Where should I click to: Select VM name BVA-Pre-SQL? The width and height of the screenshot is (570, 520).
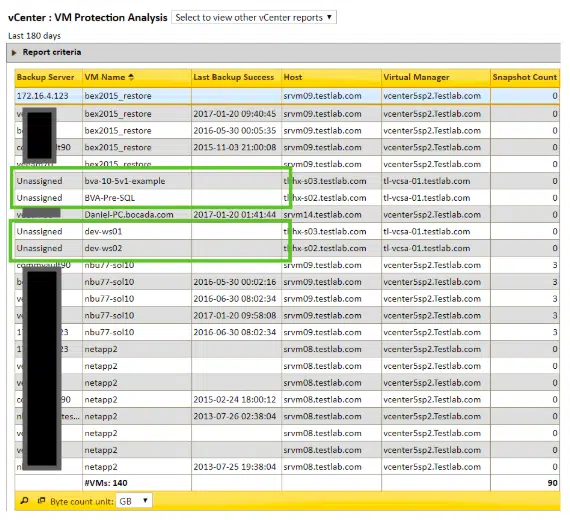tap(110, 198)
